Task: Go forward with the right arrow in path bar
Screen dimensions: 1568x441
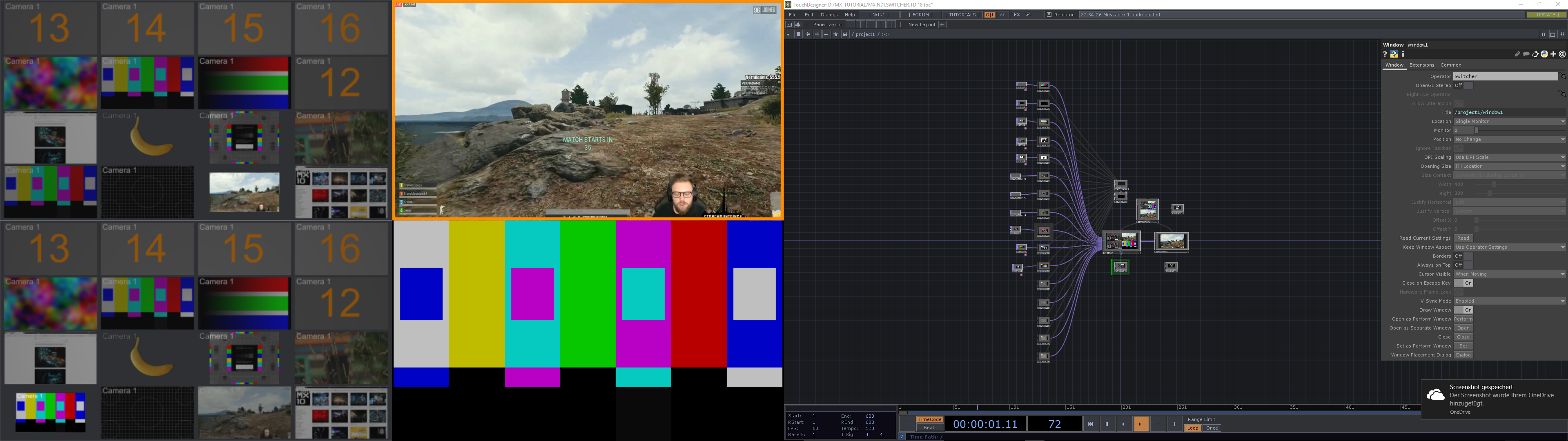Action: (817, 34)
